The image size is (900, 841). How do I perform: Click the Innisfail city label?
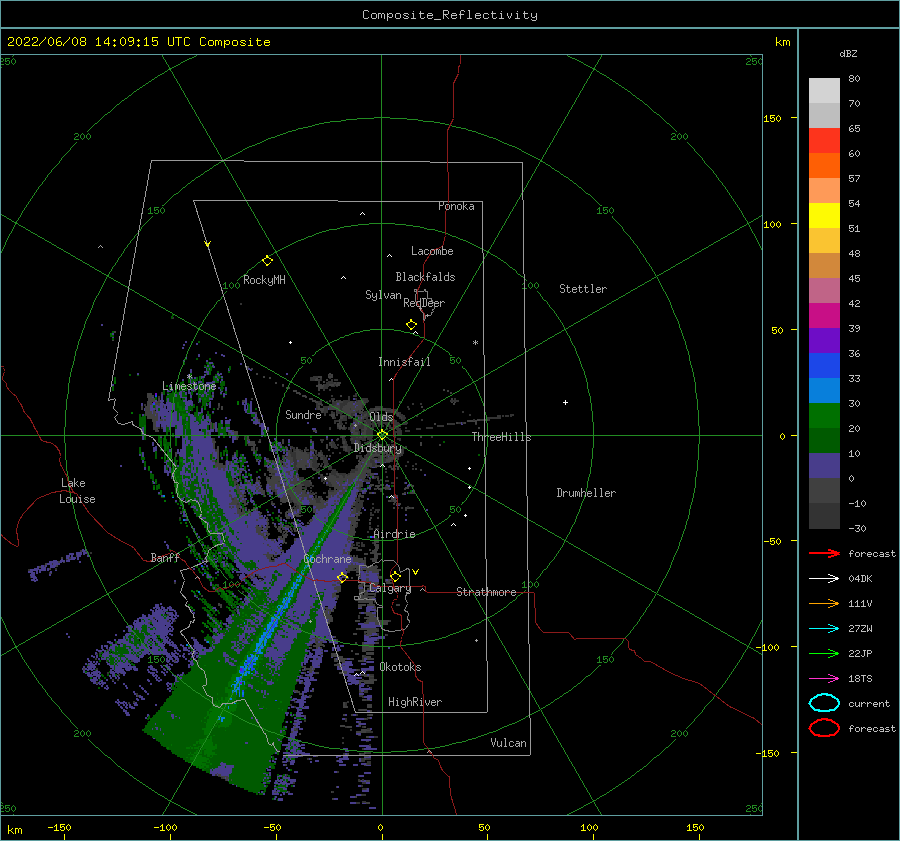click(x=404, y=362)
